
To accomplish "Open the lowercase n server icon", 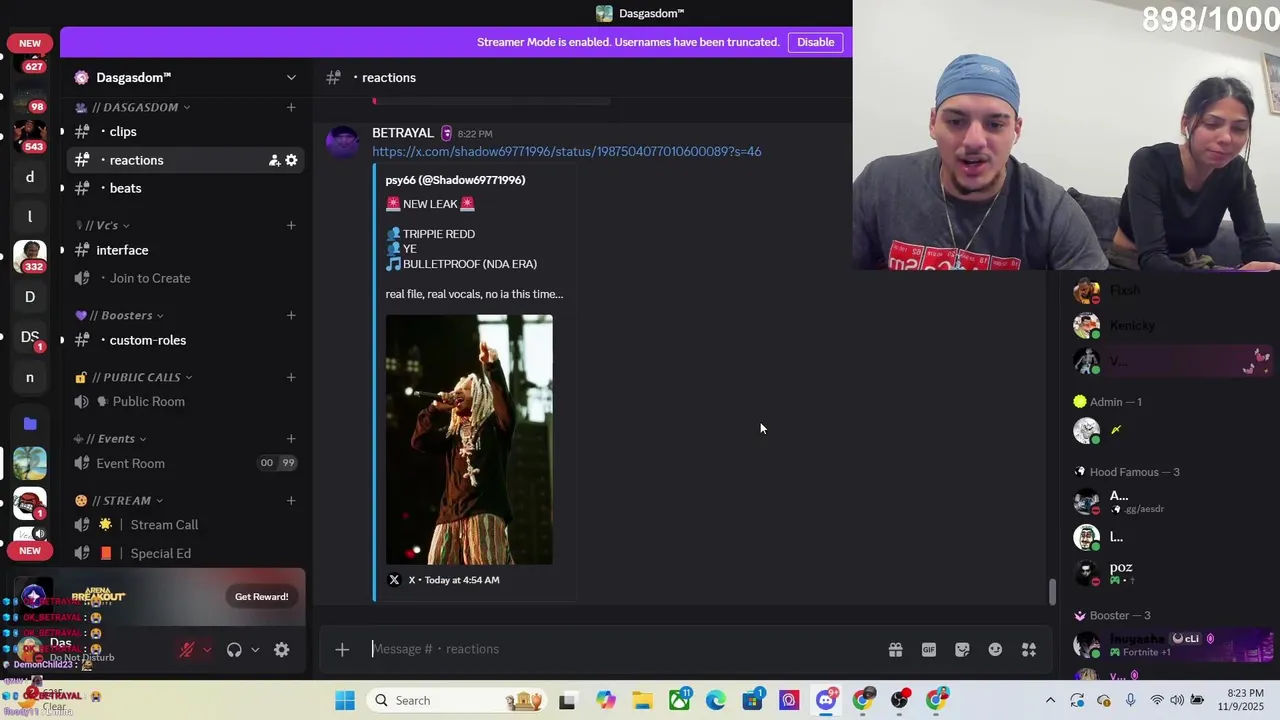I will pos(30,377).
